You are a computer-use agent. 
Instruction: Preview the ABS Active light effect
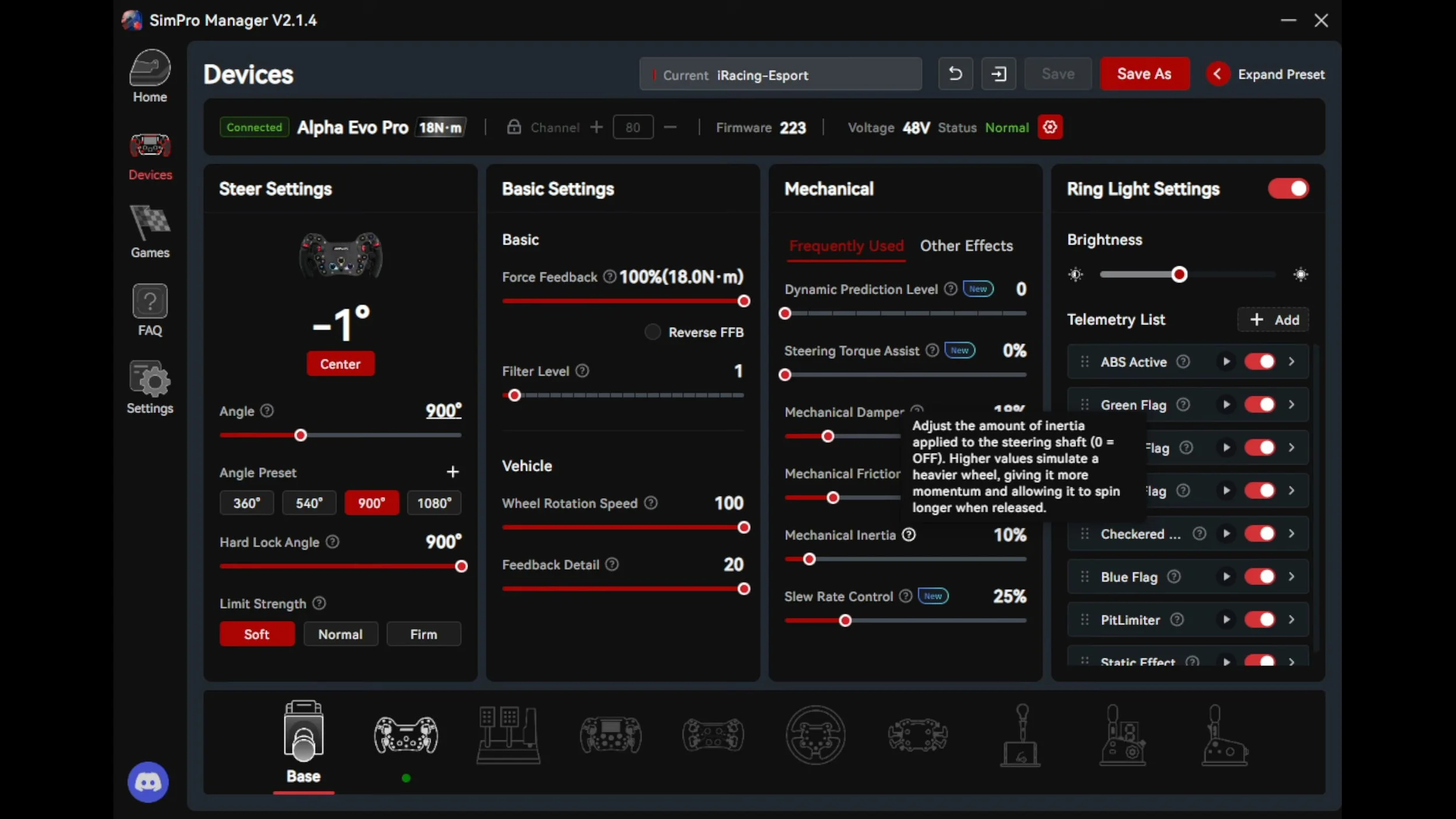pyautogui.click(x=1226, y=362)
